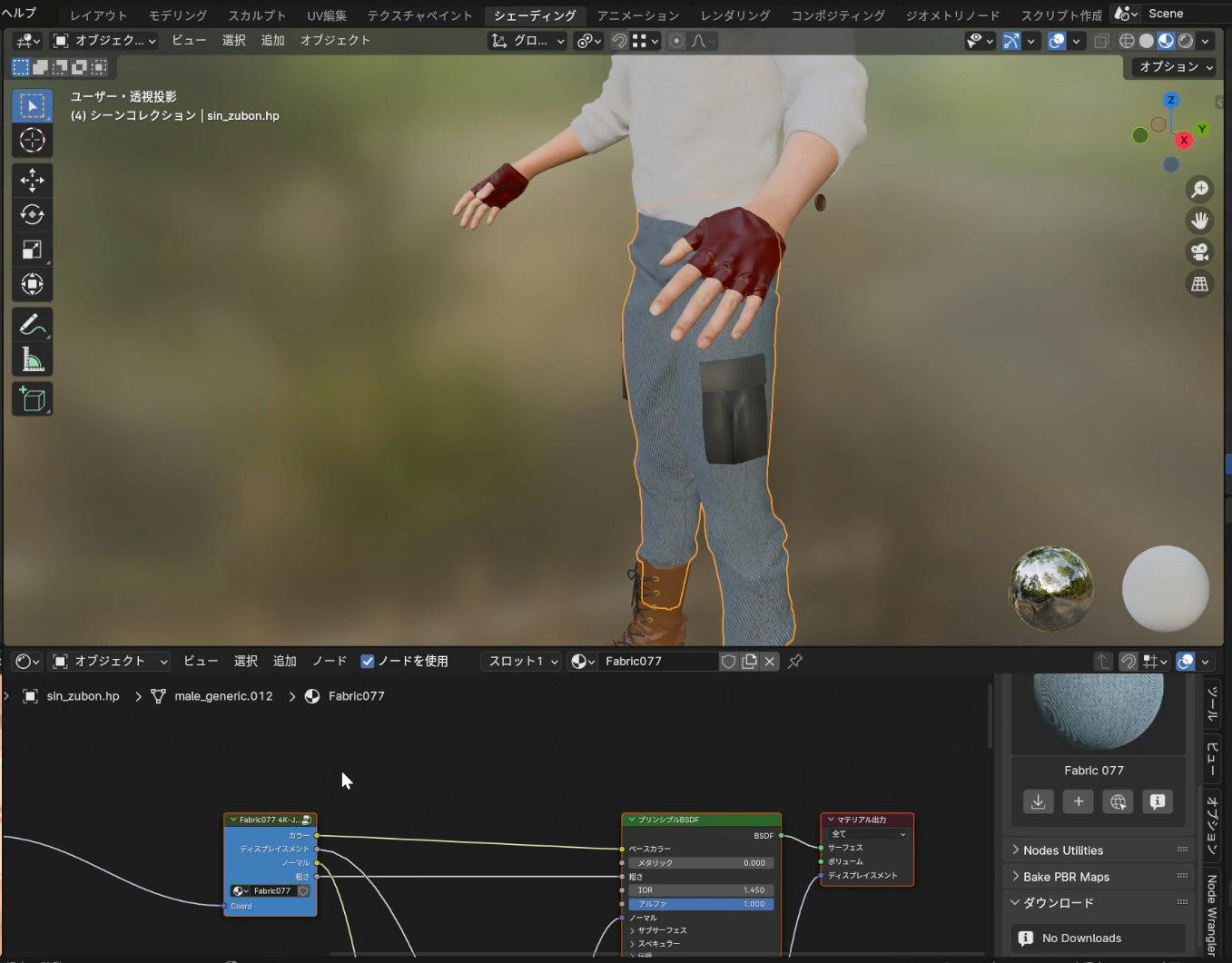
Task: Click the Fabric077 material name field
Action: point(657,662)
